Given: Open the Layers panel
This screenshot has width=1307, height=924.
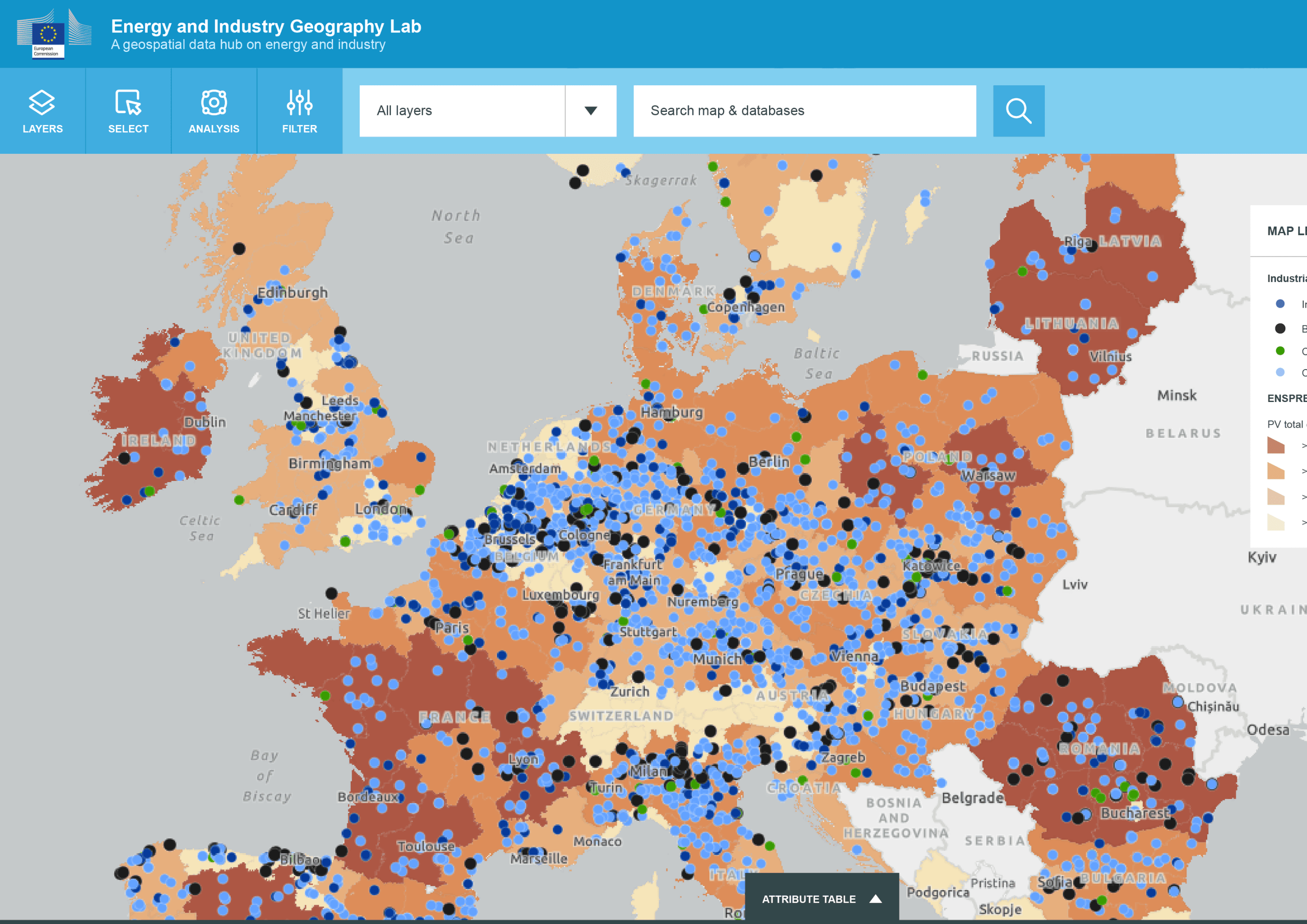Looking at the screenshot, I should tap(43, 111).
